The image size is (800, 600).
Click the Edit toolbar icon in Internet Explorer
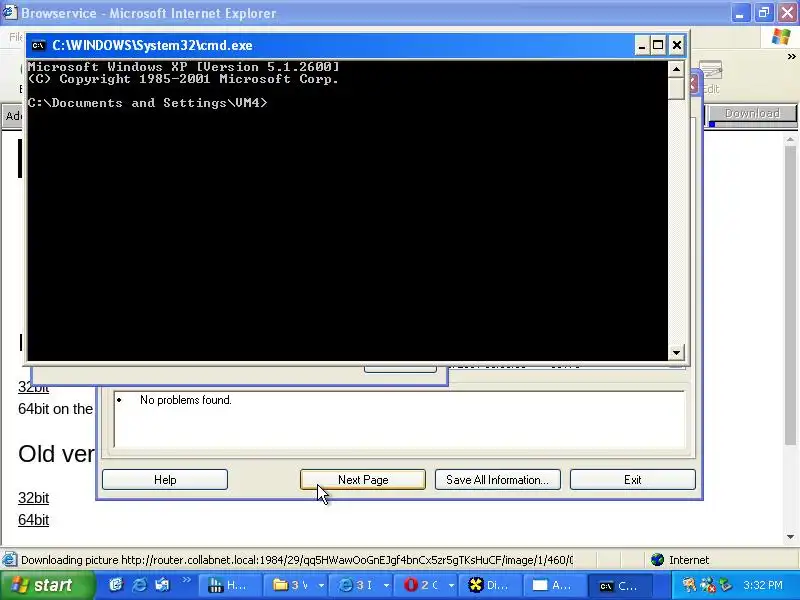click(x=711, y=78)
